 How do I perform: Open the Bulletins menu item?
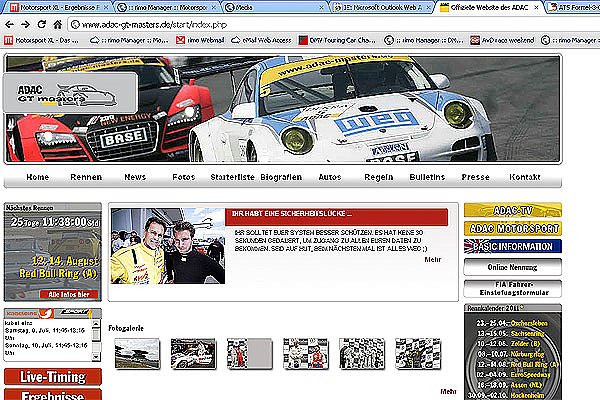coord(427,177)
